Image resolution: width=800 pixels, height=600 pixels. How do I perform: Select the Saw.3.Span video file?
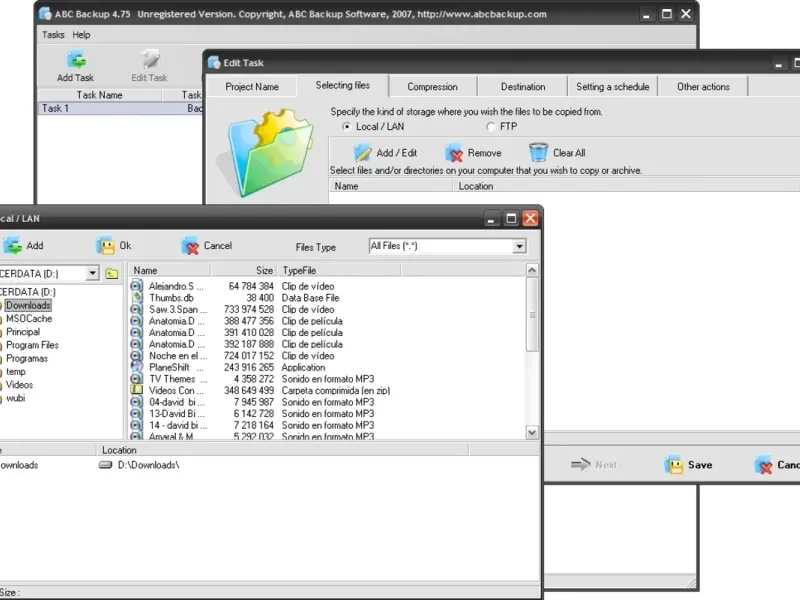[x=178, y=309]
